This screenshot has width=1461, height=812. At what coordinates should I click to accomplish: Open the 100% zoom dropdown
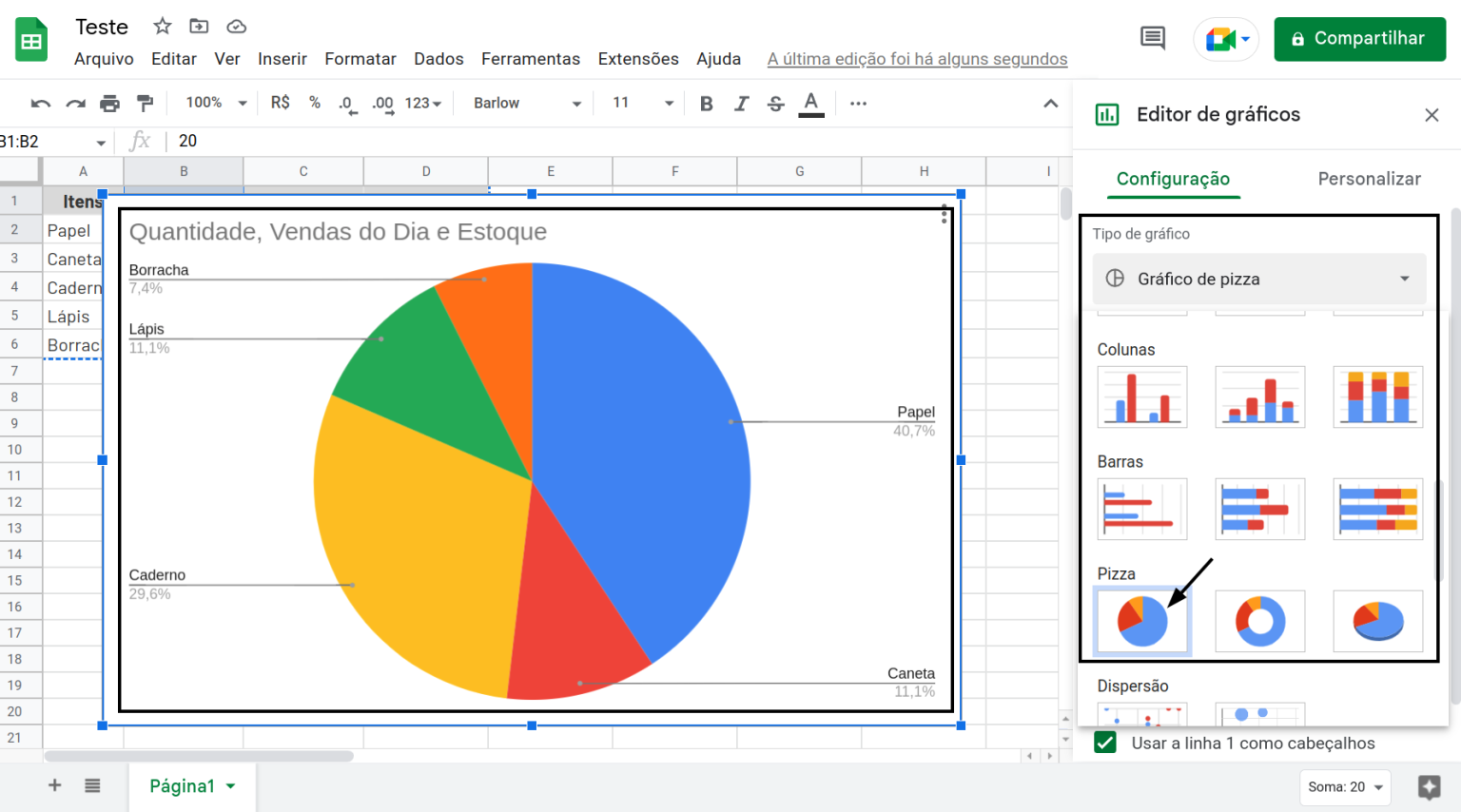216,104
